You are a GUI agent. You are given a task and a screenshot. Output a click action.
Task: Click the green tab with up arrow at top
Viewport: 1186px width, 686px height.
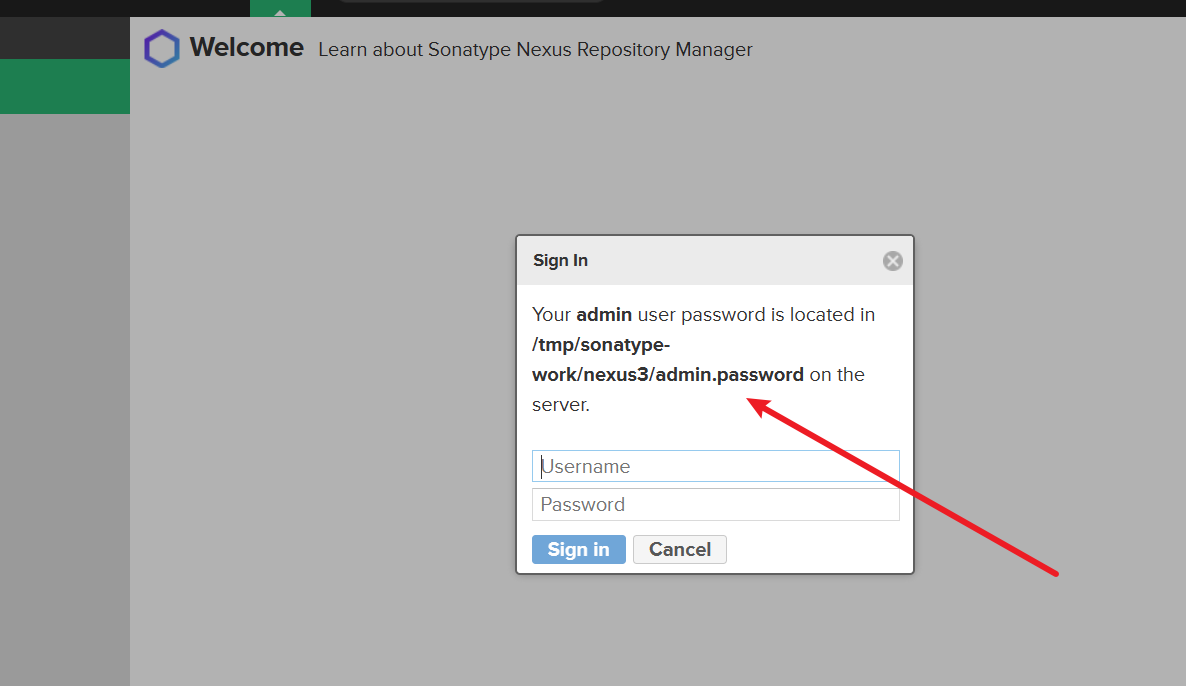280,8
